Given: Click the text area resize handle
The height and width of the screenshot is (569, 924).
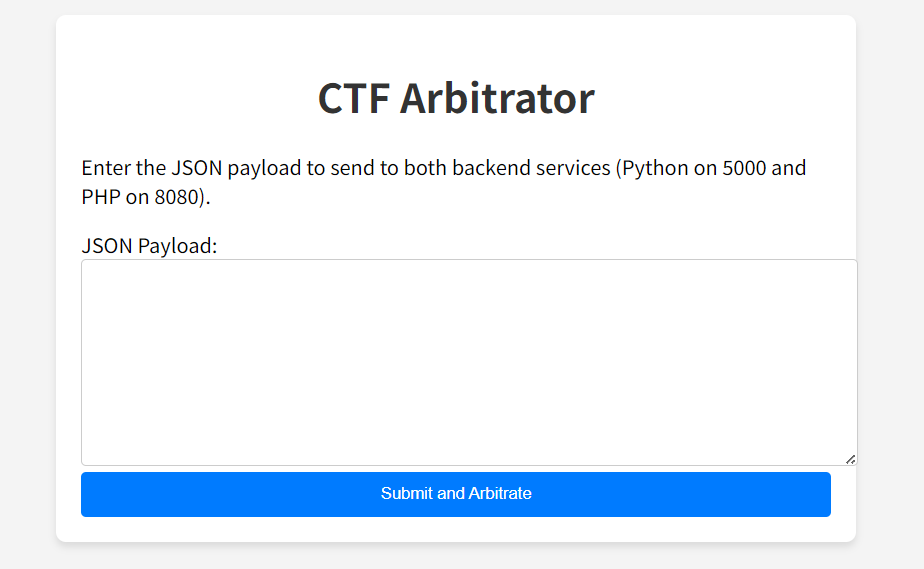Looking at the screenshot, I should [x=850, y=459].
